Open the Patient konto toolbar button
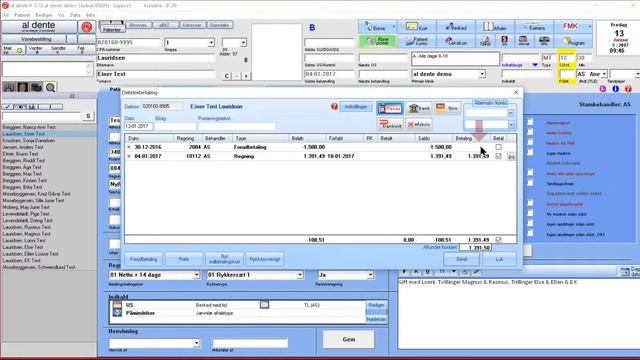 (417, 41)
